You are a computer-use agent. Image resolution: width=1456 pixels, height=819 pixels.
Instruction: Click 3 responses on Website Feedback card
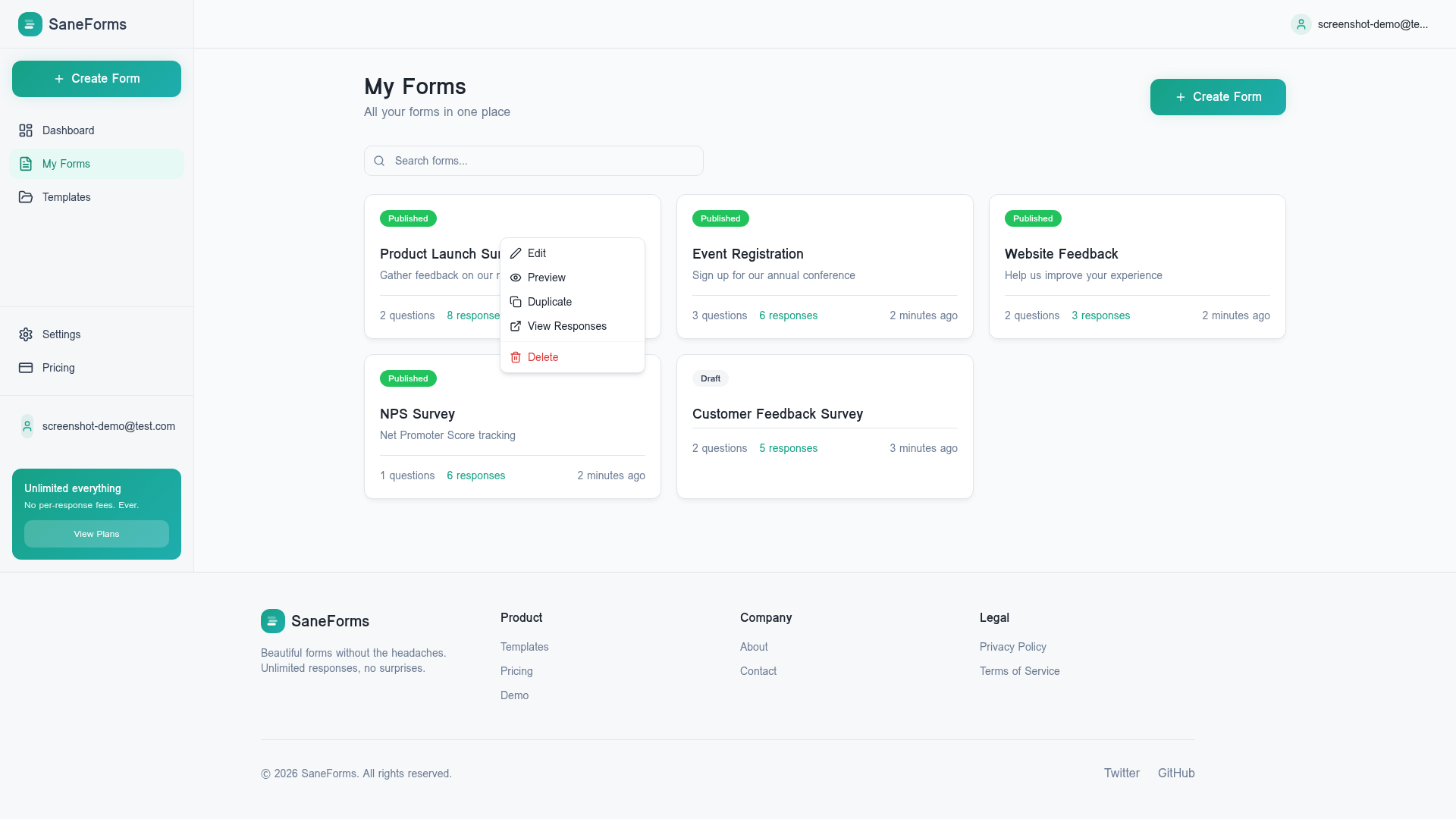click(x=1100, y=315)
